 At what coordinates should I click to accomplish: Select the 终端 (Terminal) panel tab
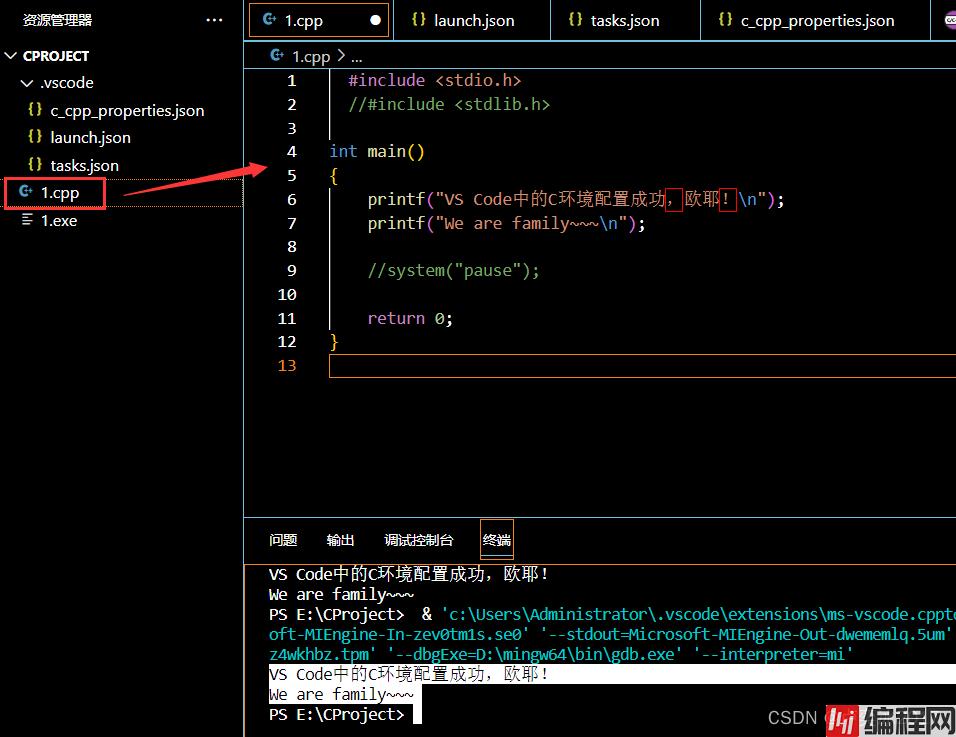point(496,540)
